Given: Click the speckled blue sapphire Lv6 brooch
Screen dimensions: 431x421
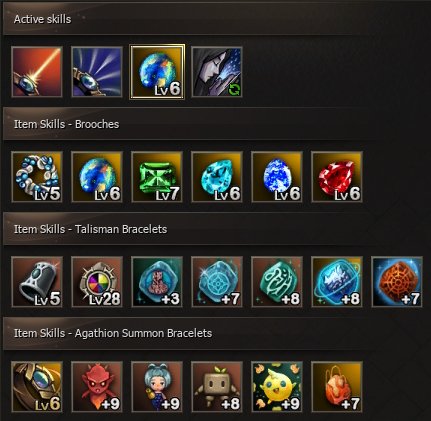Looking at the screenshot, I should point(277,177).
